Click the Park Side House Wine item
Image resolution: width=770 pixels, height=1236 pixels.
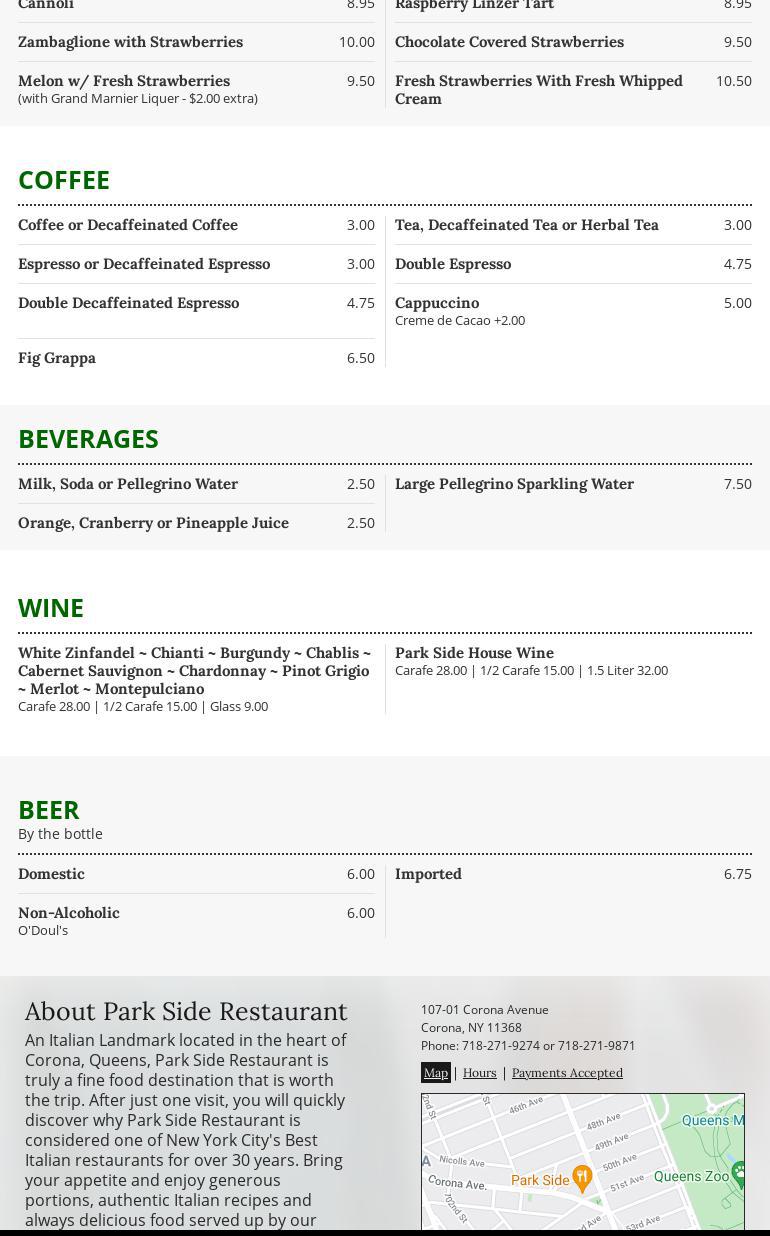[x=474, y=652]
